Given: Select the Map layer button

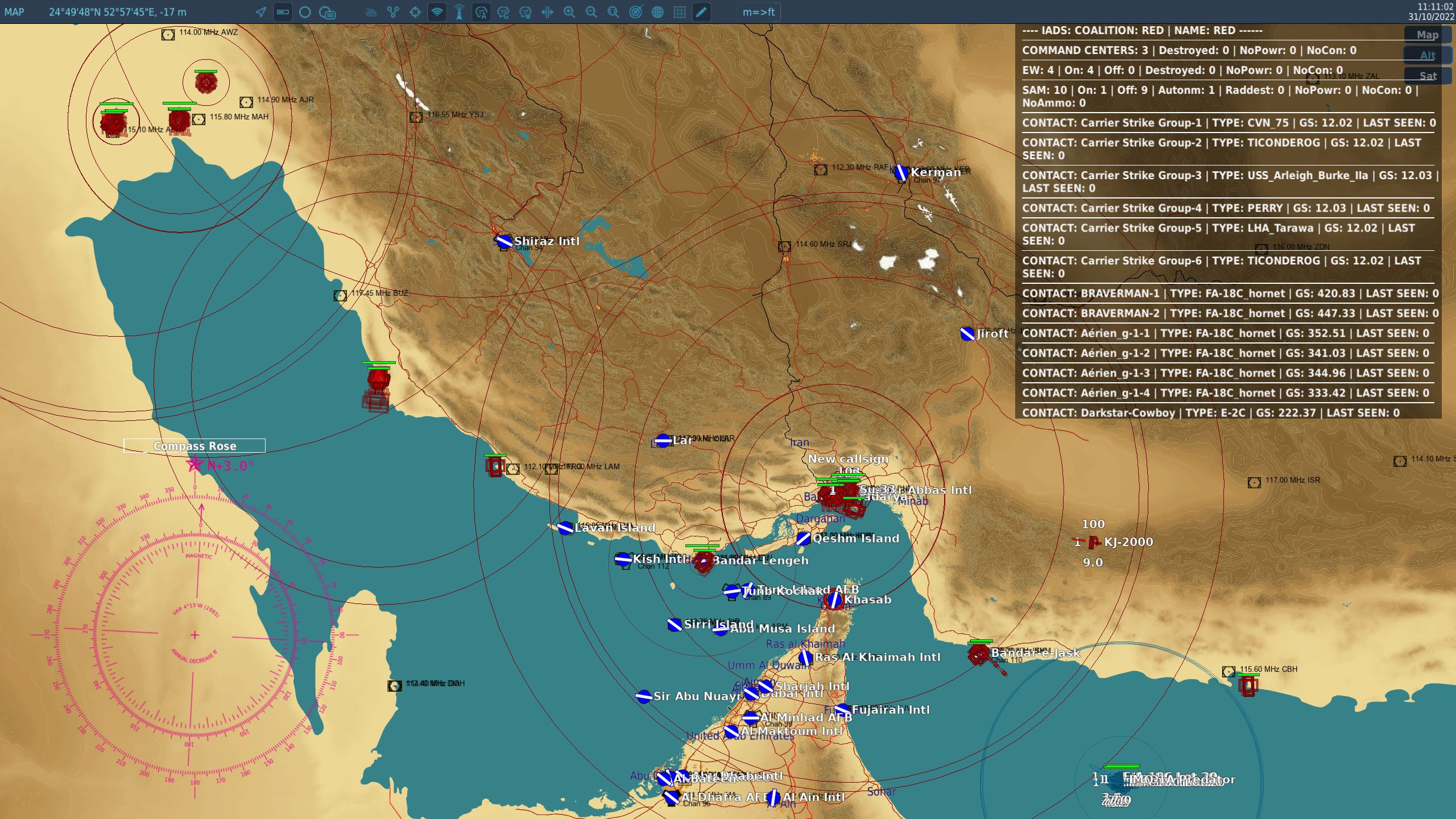Looking at the screenshot, I should coord(1427,35).
